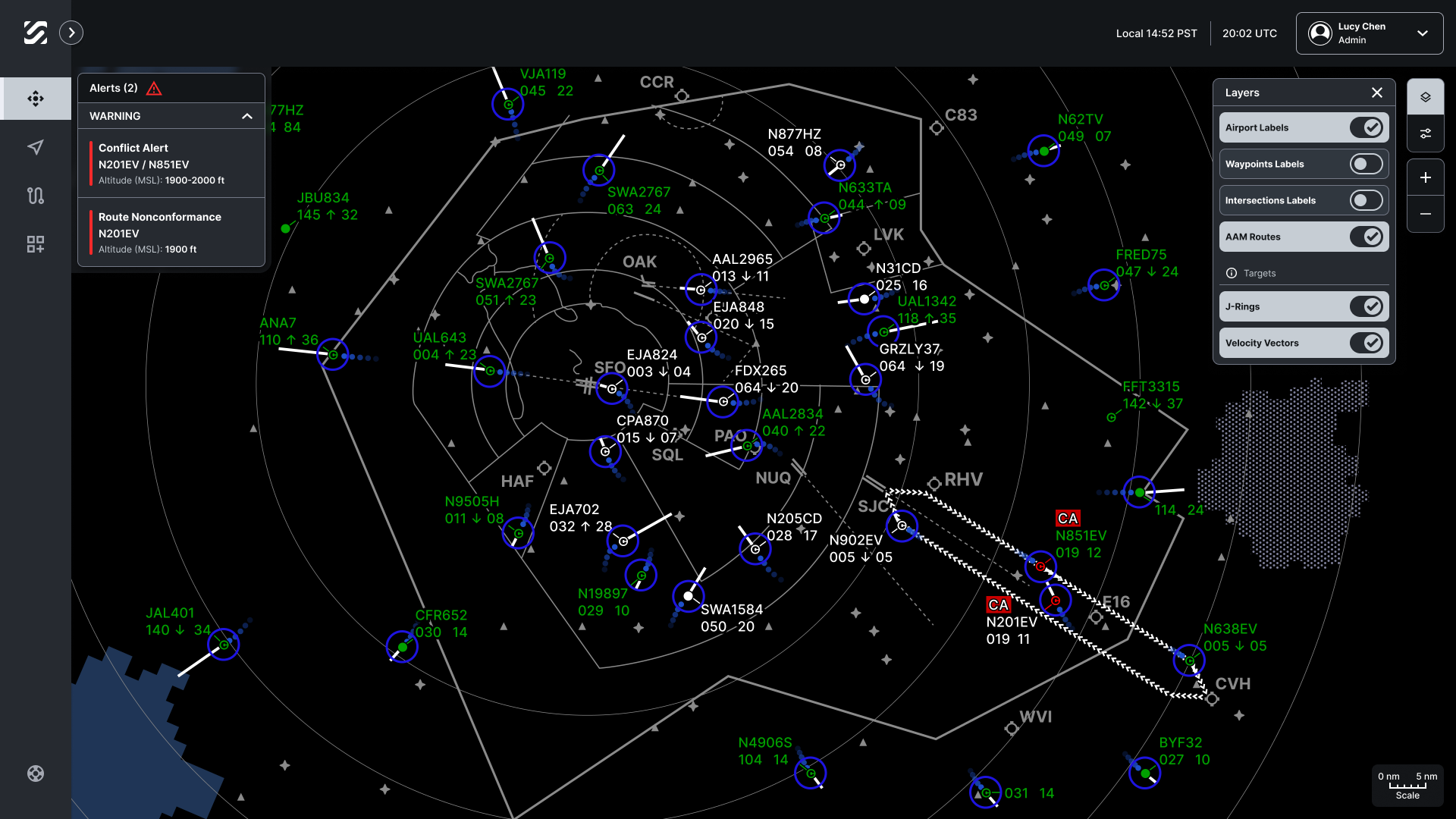This screenshot has height=819, width=1456.
Task: Toggle off Airport Labels layer
Action: pyautogui.click(x=1367, y=127)
